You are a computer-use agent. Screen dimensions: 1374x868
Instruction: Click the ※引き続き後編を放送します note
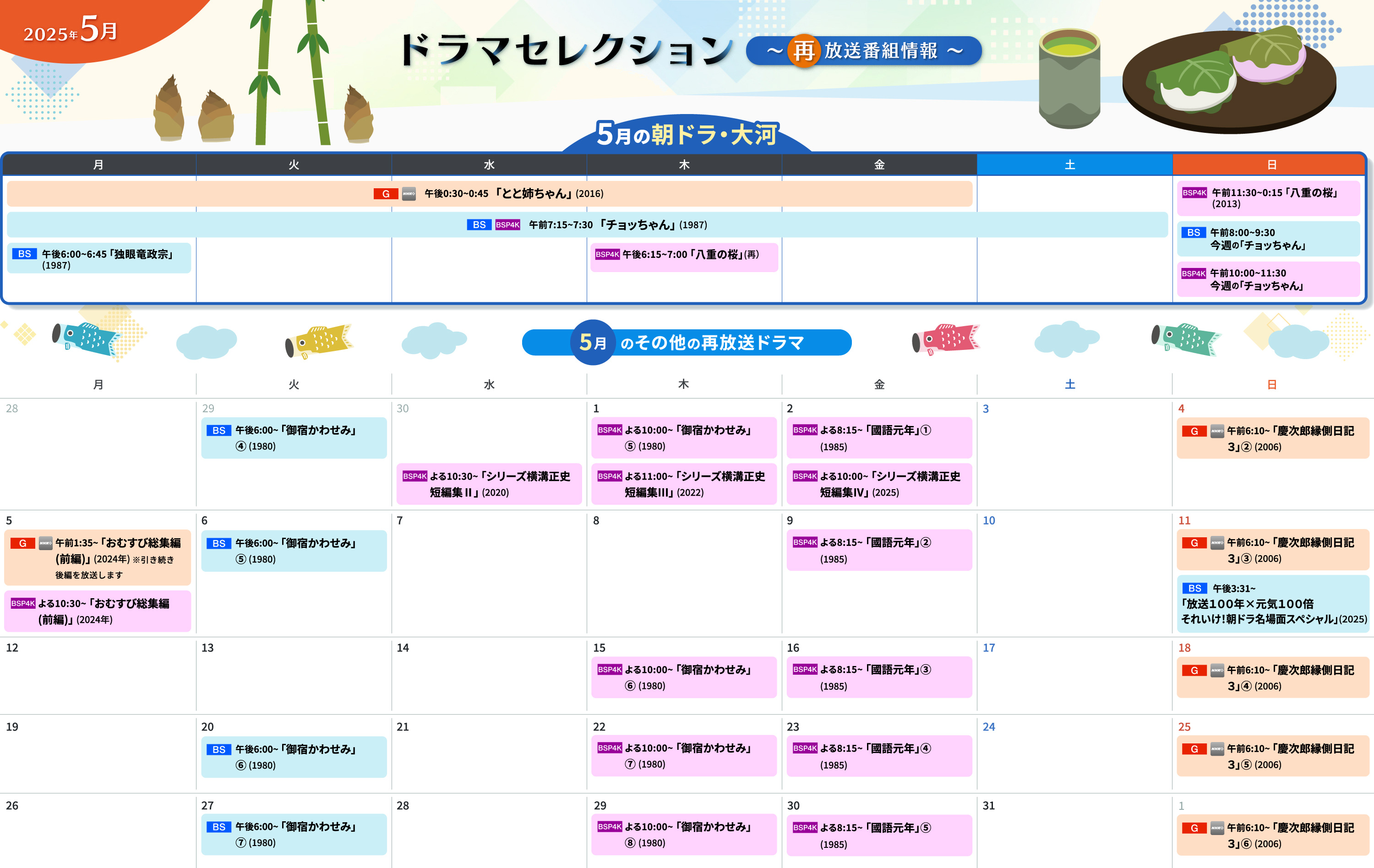tap(114, 567)
